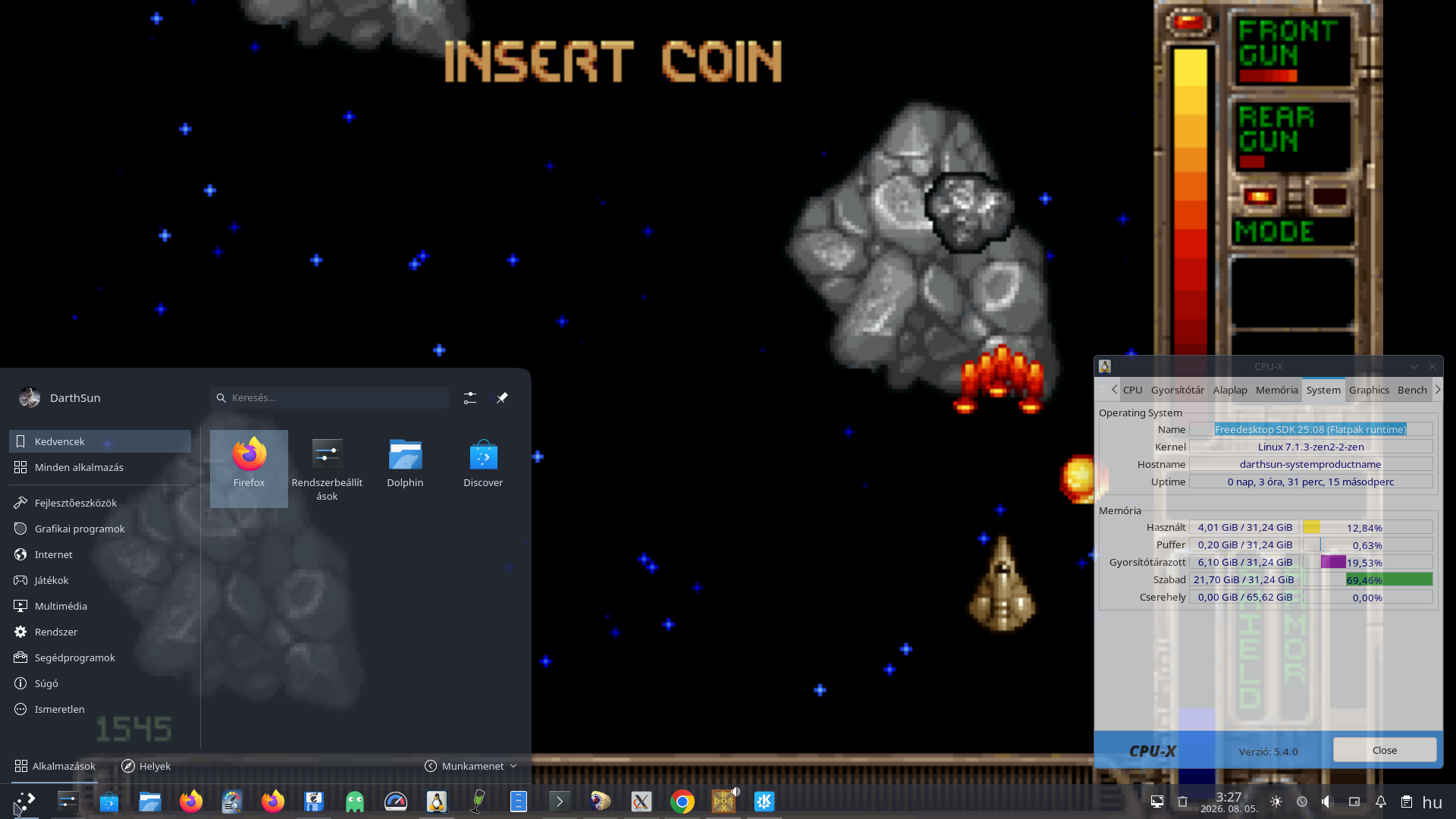This screenshot has height=819, width=1456.
Task: Open the Graphics tab in CPU-X
Action: click(x=1369, y=390)
